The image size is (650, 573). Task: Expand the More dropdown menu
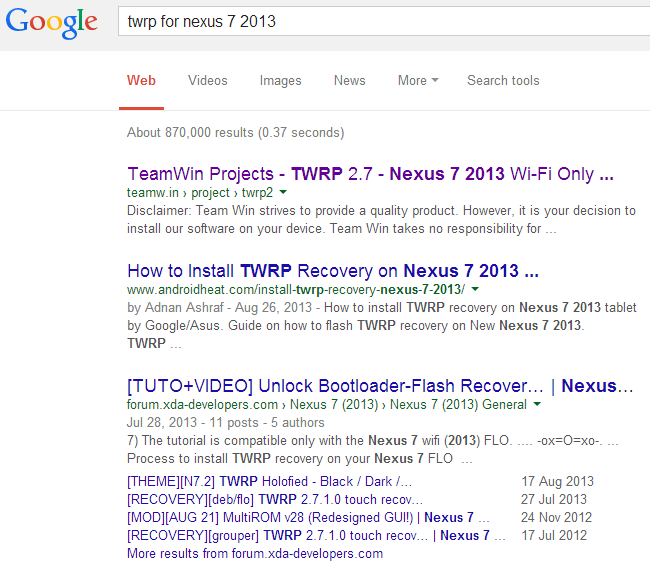[x=417, y=81]
